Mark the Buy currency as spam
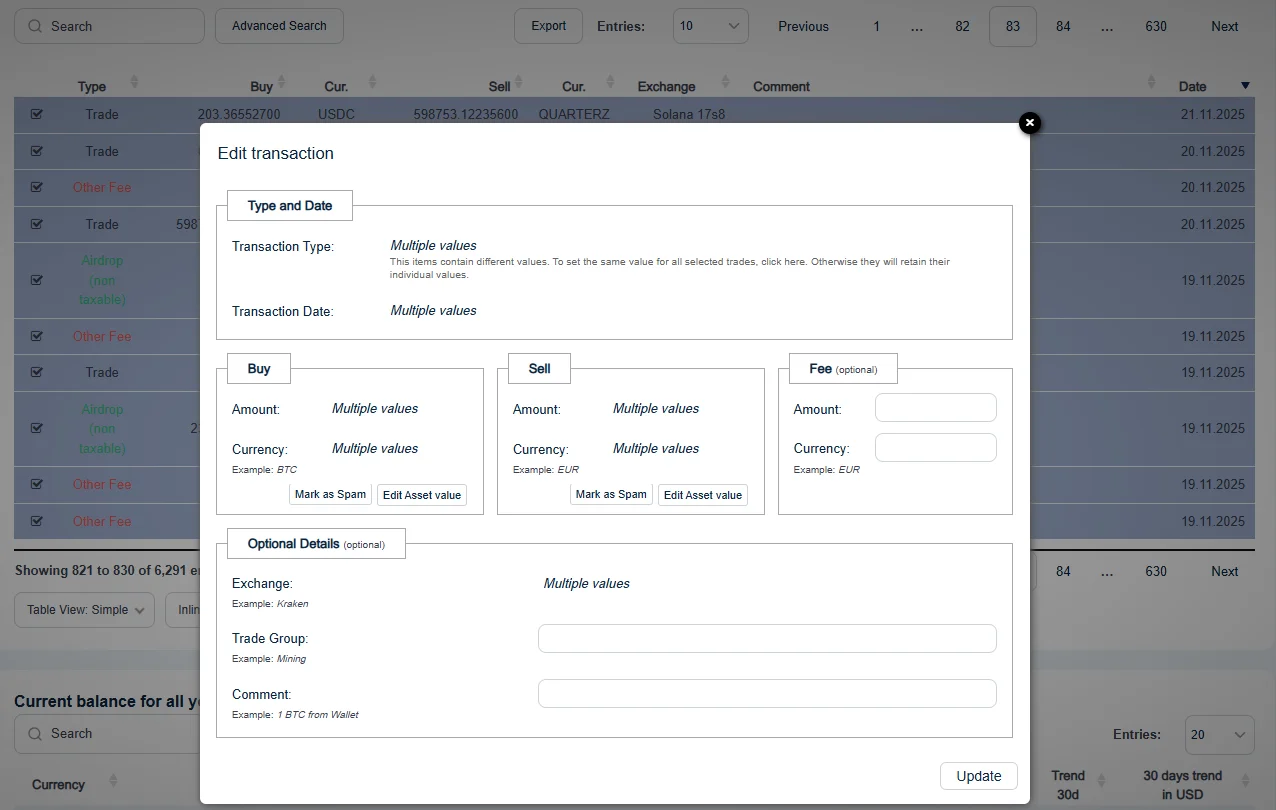Viewport: 1276px width, 810px height. tap(330, 495)
